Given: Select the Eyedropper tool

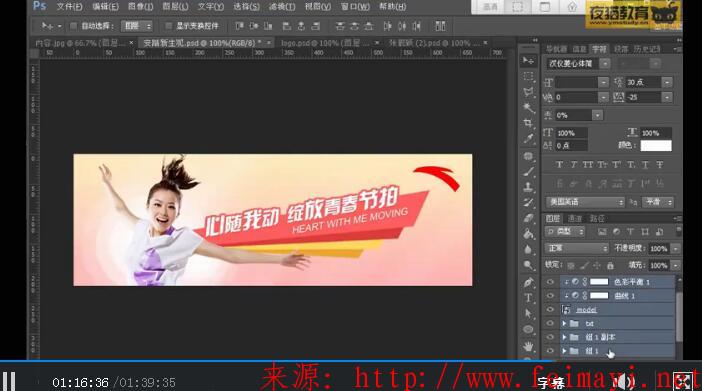Looking at the screenshot, I should [528, 138].
